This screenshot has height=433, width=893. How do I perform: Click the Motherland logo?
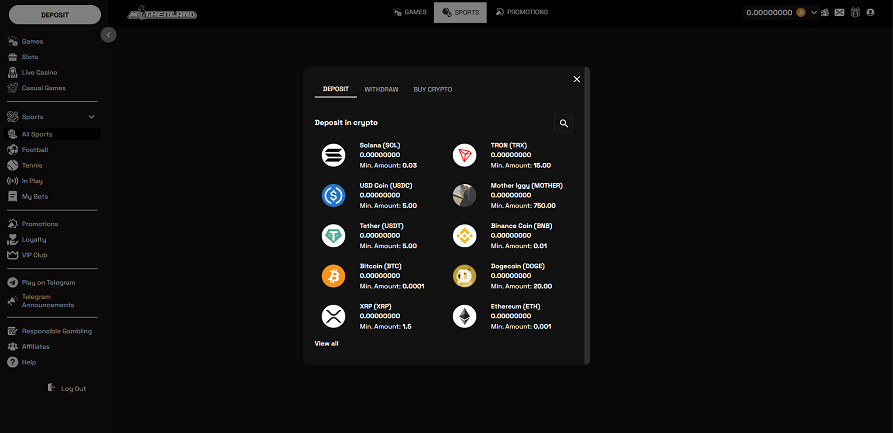pyautogui.click(x=162, y=13)
